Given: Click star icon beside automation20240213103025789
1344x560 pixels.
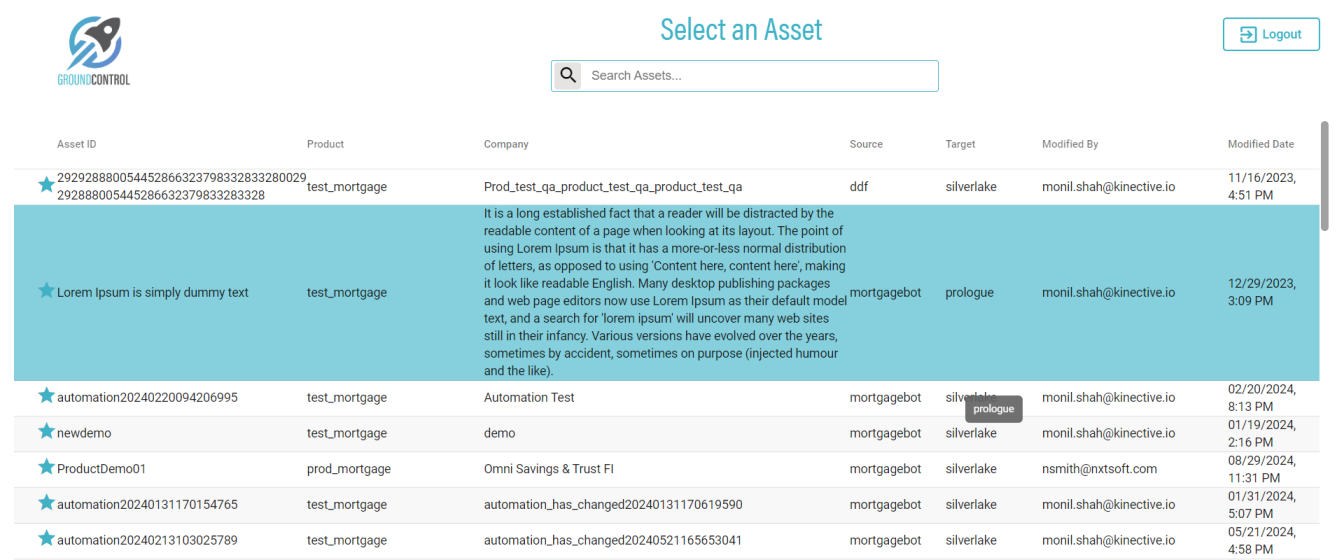Looking at the screenshot, I should 46,539.
